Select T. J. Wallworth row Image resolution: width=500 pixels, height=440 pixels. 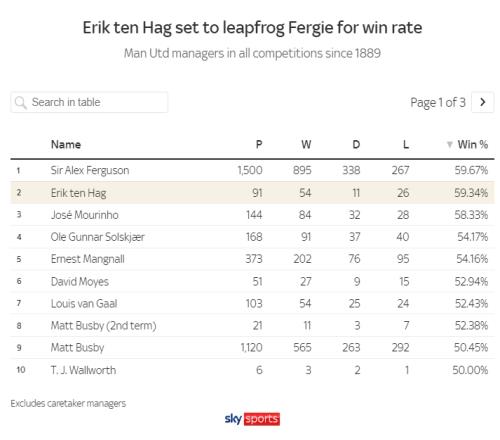click(252, 370)
